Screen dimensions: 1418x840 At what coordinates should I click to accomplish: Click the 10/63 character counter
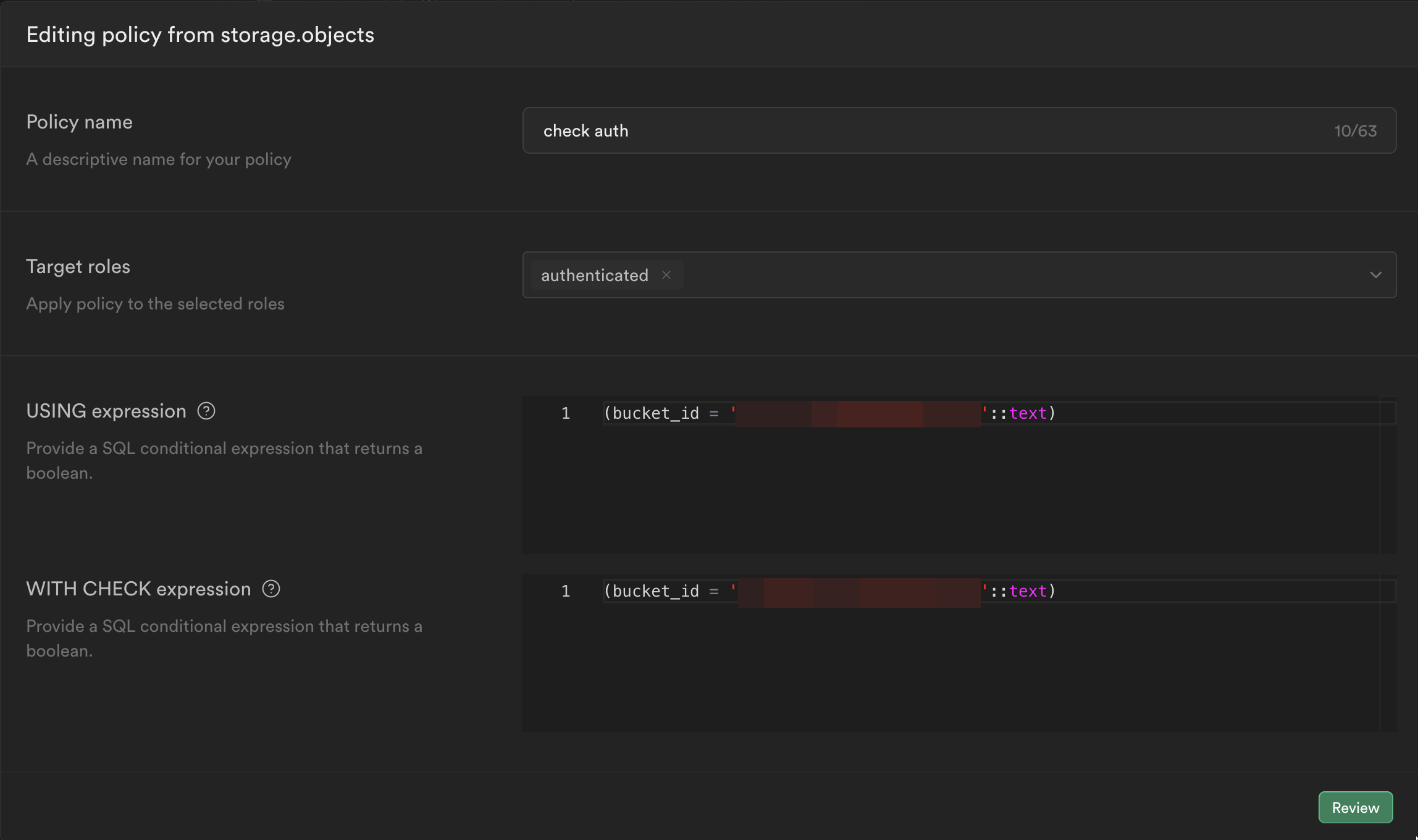pos(1356,130)
